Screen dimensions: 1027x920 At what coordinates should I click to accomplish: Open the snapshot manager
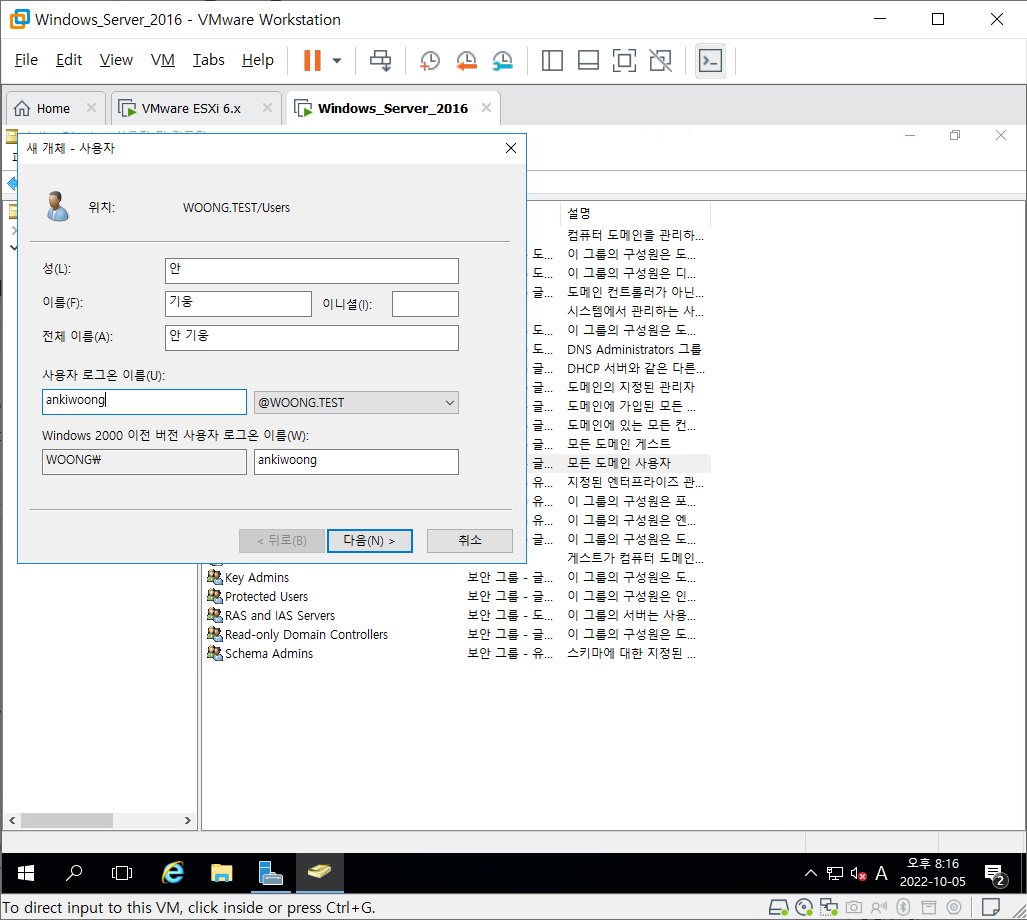coord(502,60)
